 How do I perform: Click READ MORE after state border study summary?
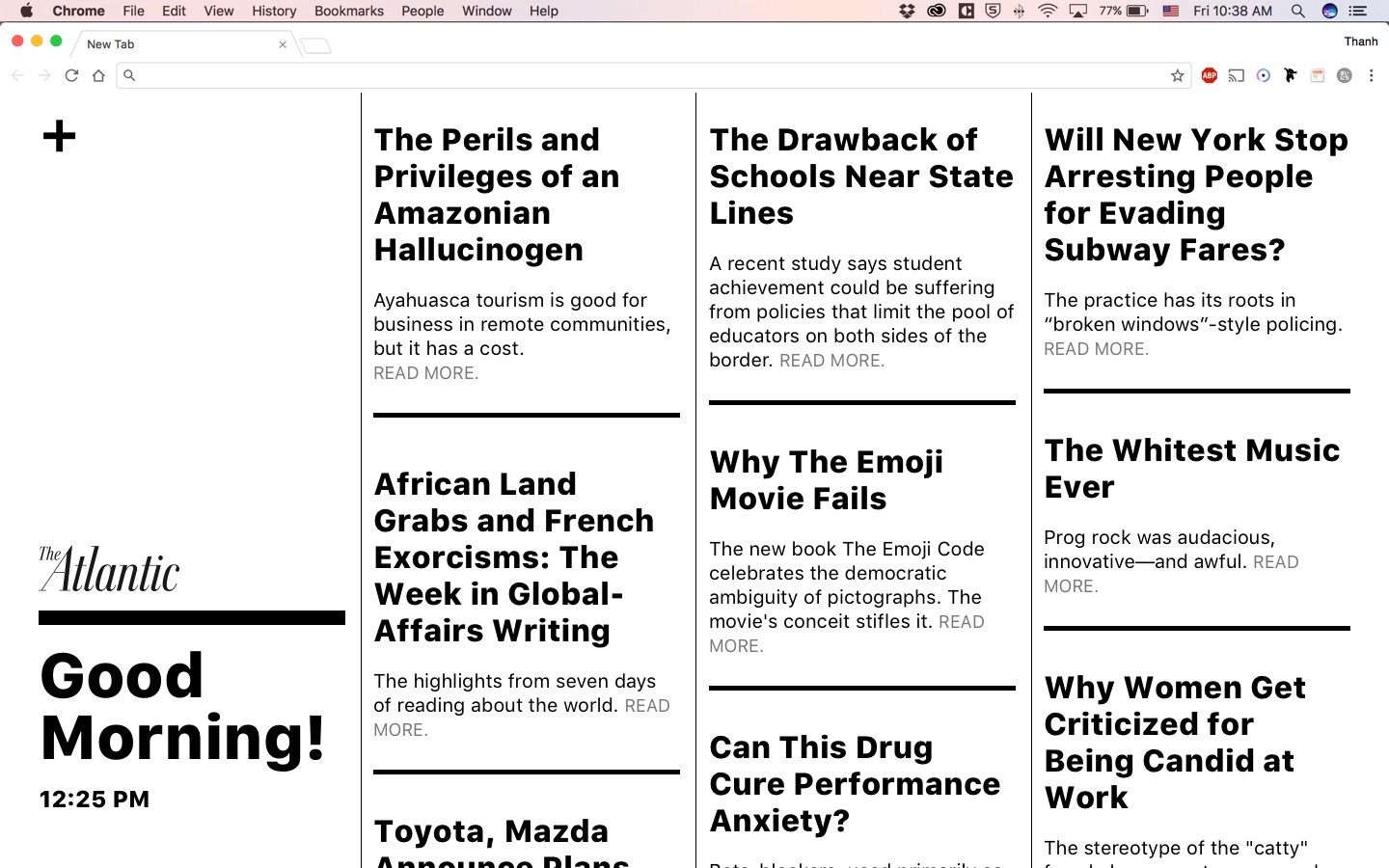point(831,361)
